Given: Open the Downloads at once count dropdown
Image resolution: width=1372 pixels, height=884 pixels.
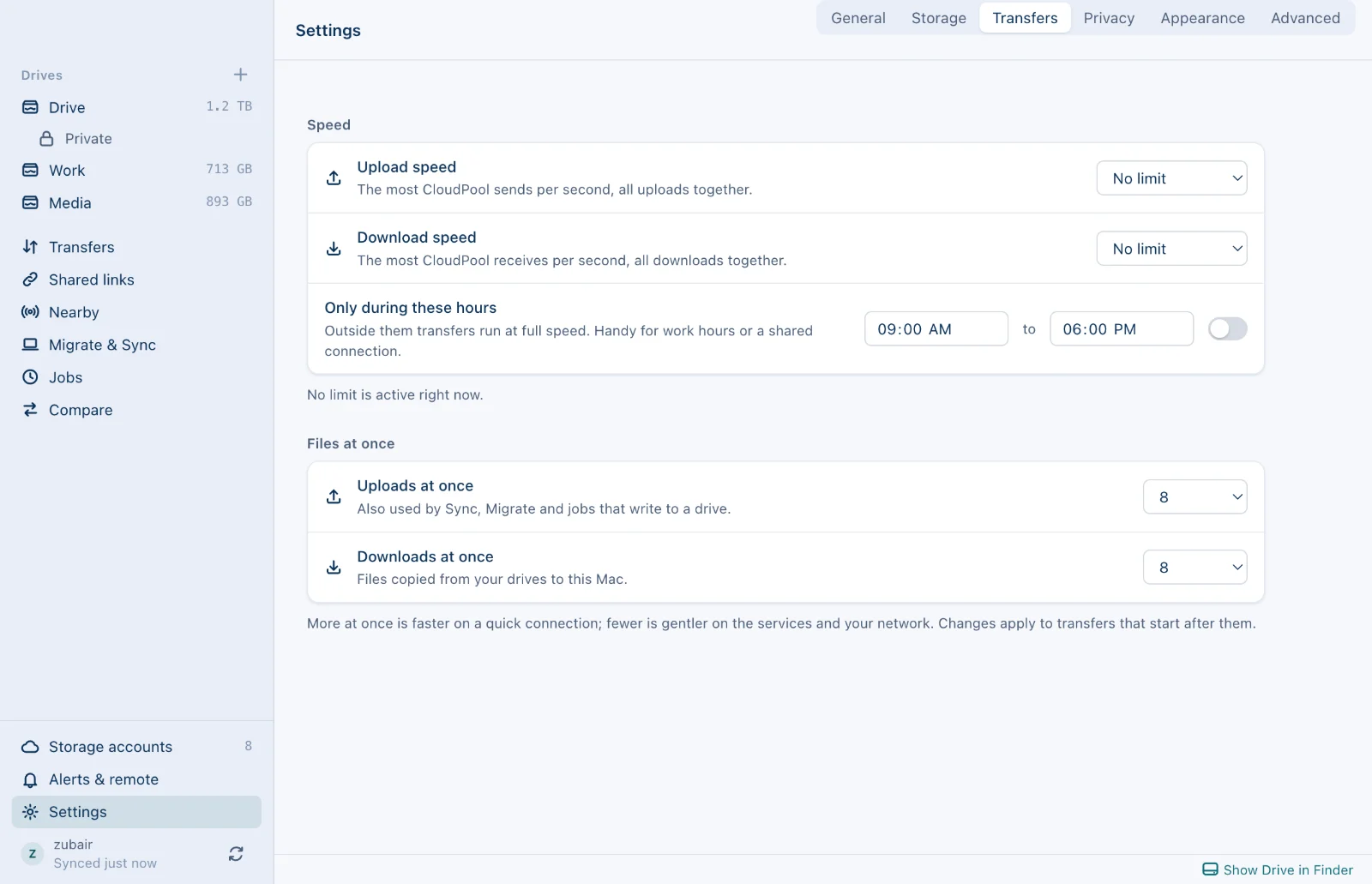Looking at the screenshot, I should [x=1194, y=568].
